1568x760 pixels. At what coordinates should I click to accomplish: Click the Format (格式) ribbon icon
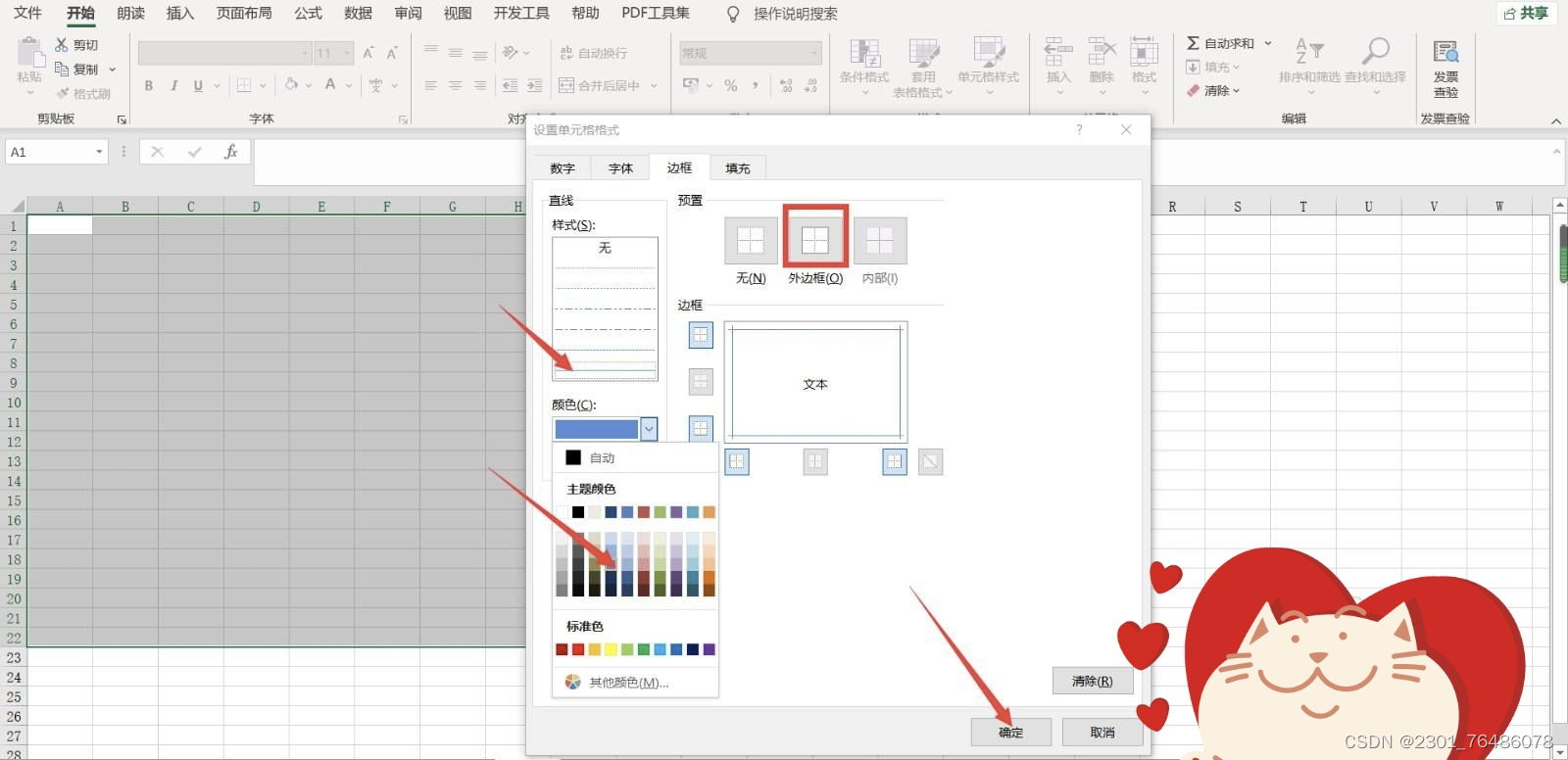(x=1144, y=53)
